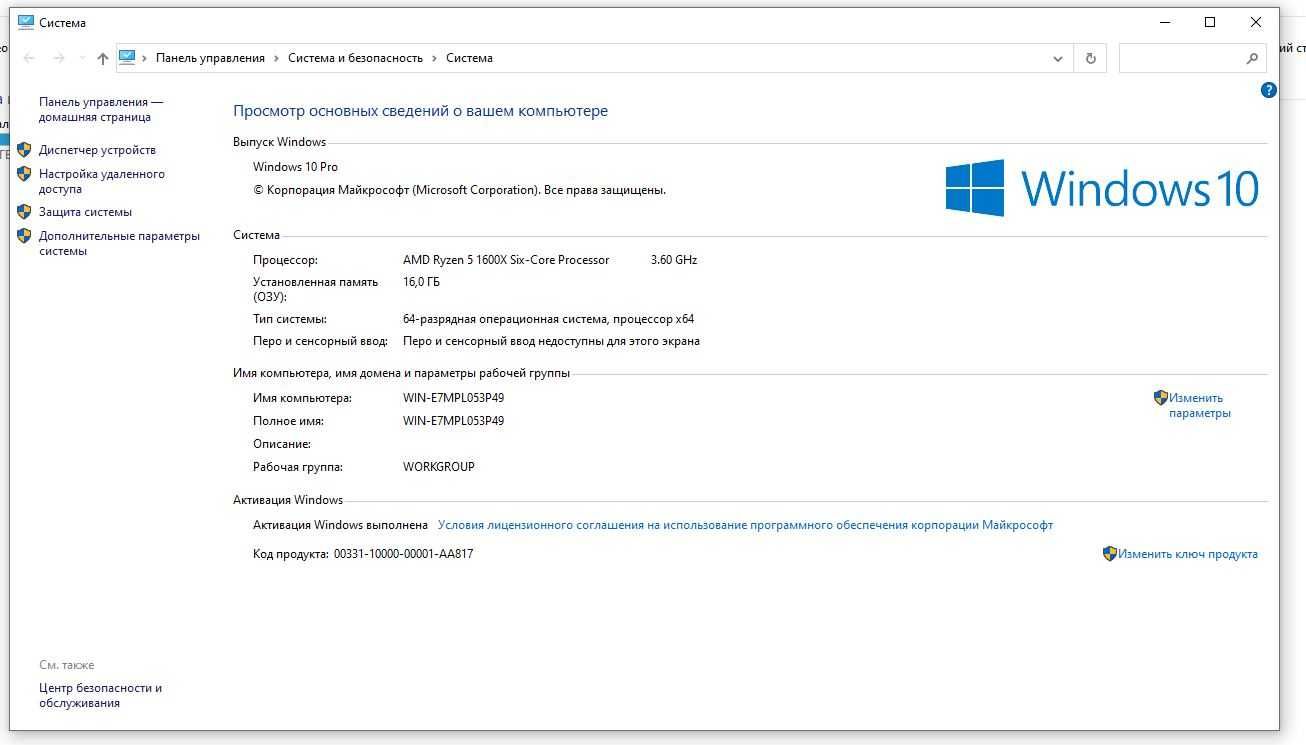The width and height of the screenshot is (1306, 745).
Task: Click the 'Система' window title icon
Action: point(25,22)
